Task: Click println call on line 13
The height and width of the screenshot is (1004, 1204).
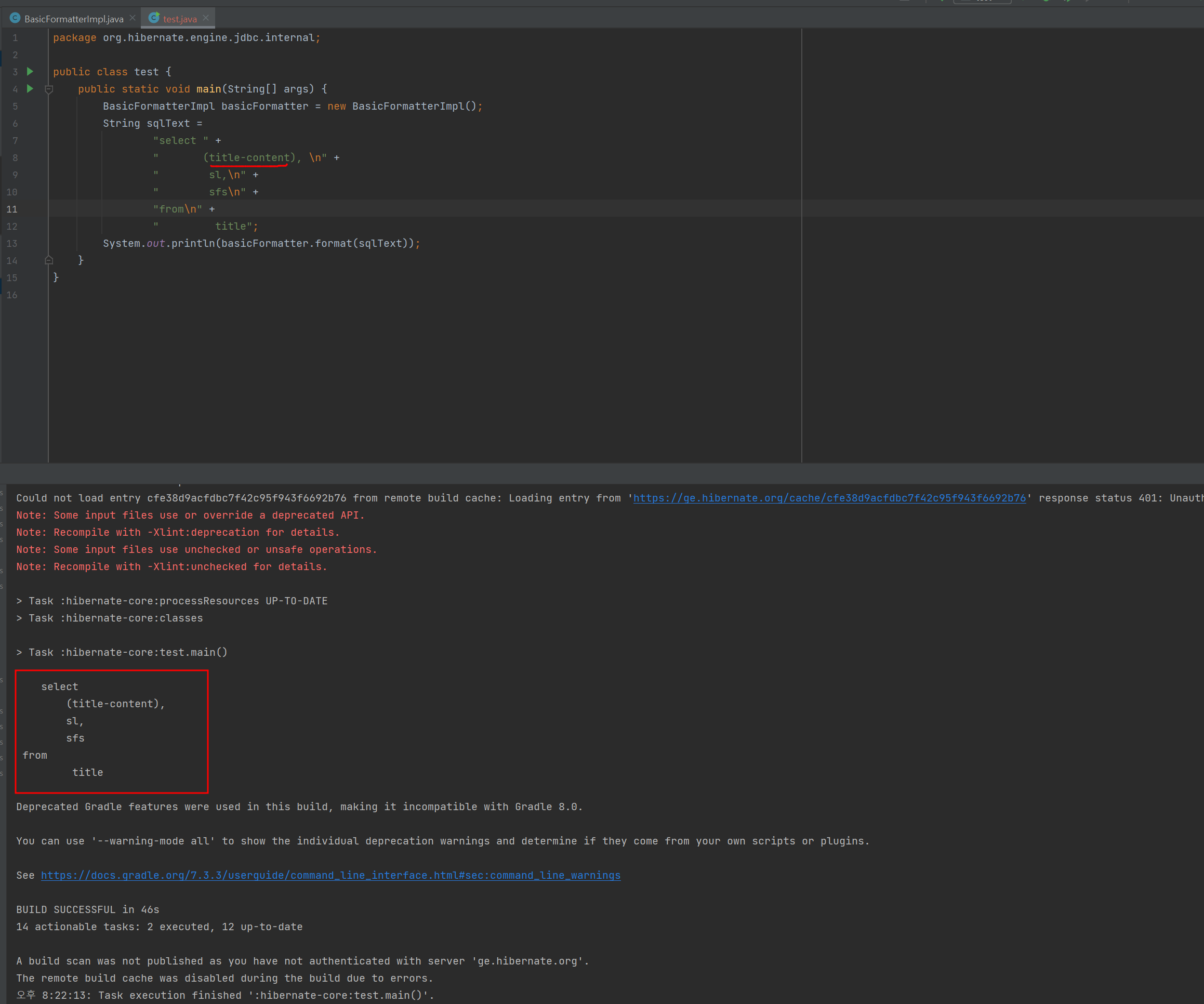Action: (x=193, y=244)
